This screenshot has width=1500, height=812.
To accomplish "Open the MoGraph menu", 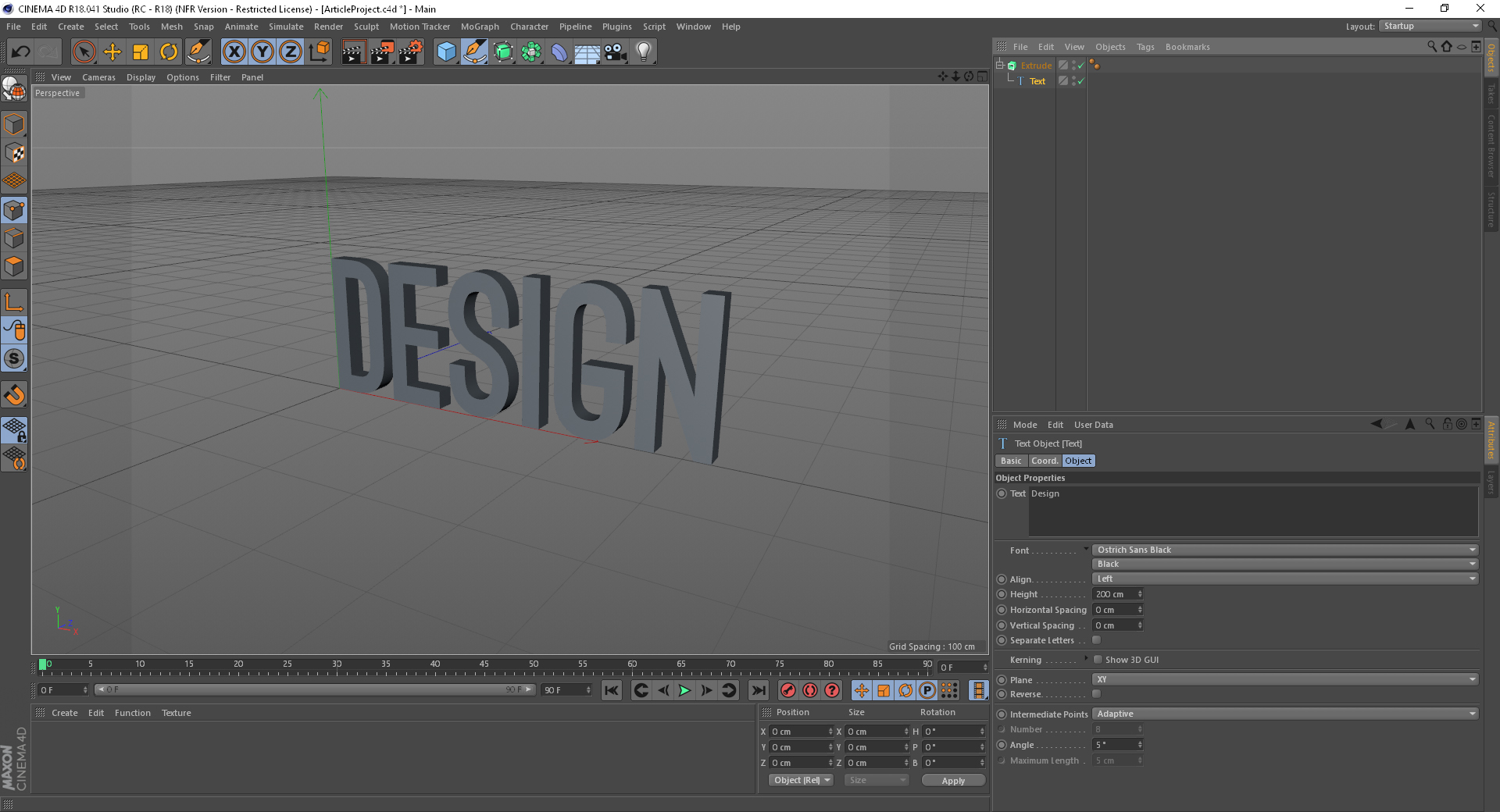I will [480, 27].
